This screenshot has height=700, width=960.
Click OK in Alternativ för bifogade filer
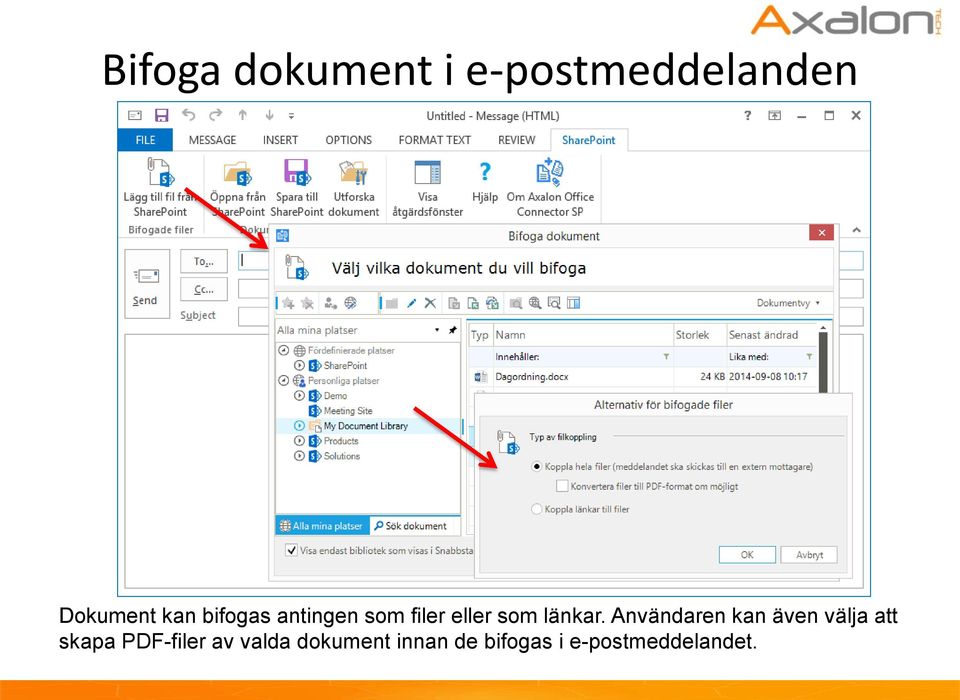(x=747, y=555)
